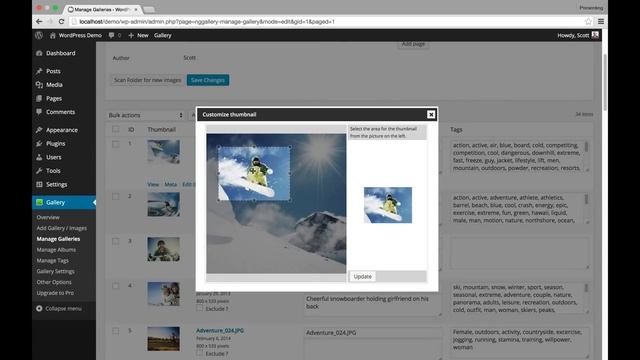
Task: Open Gallery menu in the admin bar
Action: pos(162,36)
